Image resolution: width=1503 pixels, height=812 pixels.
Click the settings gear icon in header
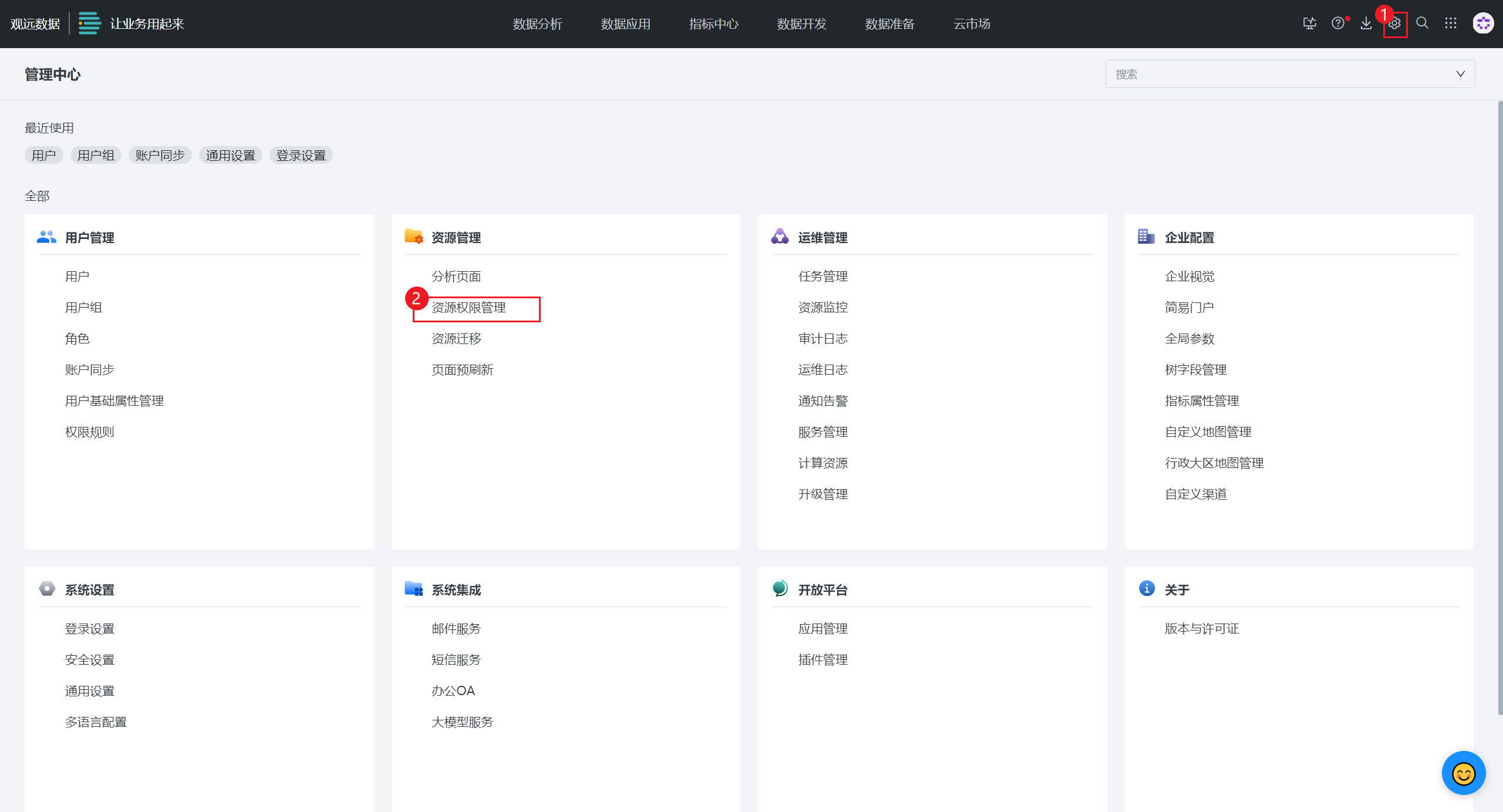(1394, 23)
